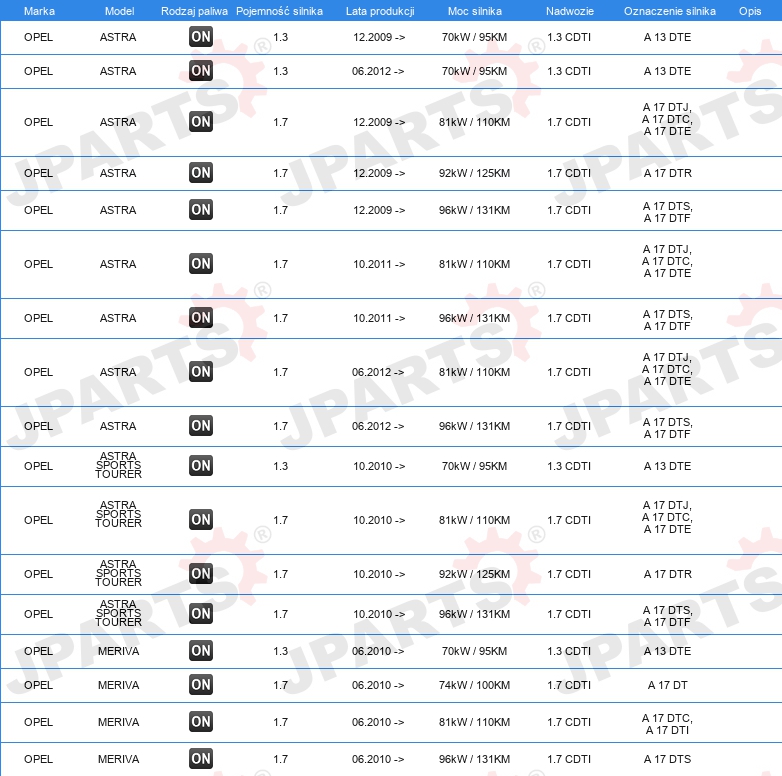Image resolution: width=782 pixels, height=776 pixels.
Task: Click ON icon in Astra 10.2011 96kW row
Action: tap(201, 318)
